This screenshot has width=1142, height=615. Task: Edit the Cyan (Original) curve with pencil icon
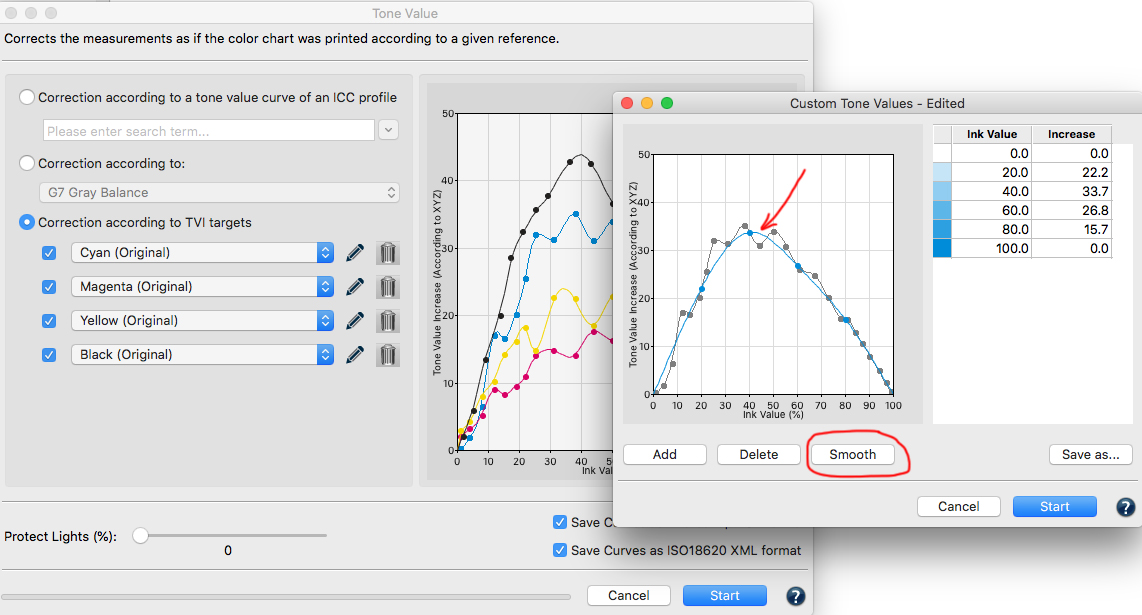[x=355, y=253]
